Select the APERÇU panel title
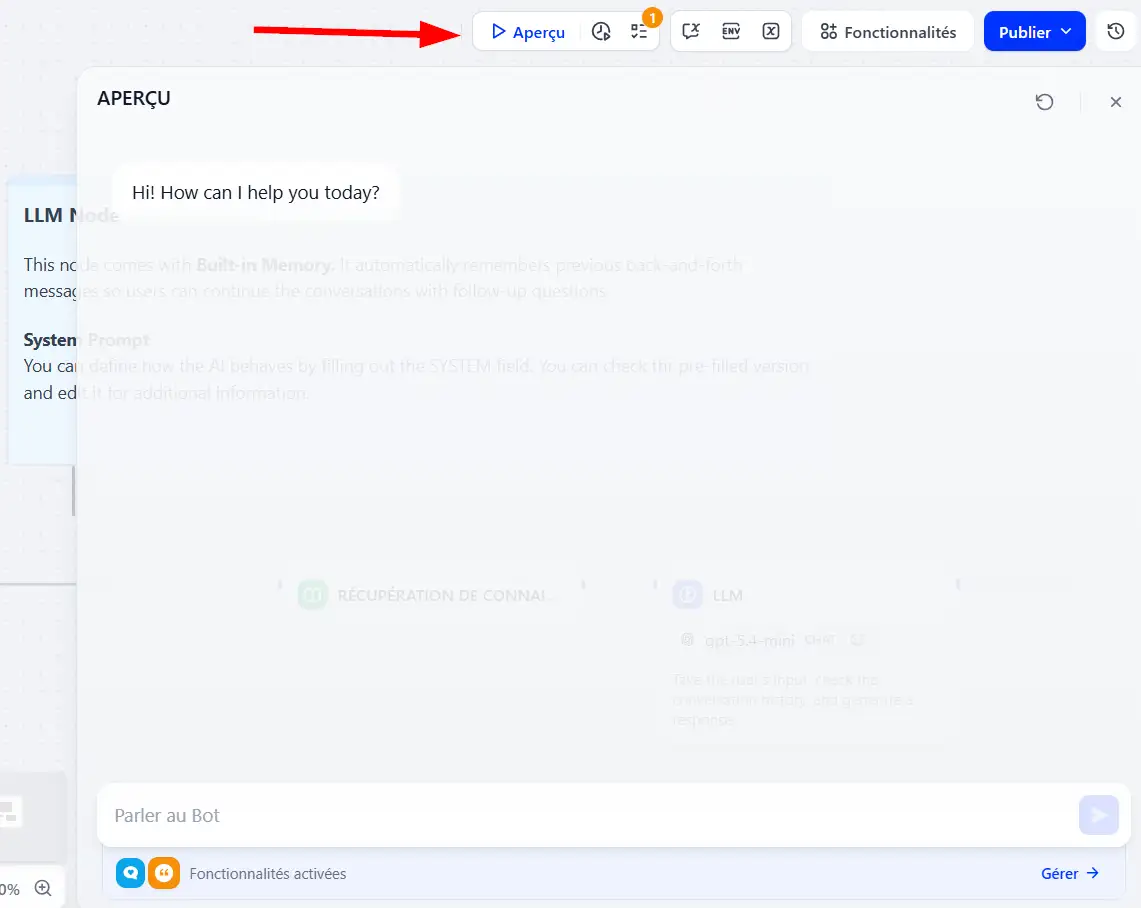This screenshot has width=1141, height=908. pos(134,98)
